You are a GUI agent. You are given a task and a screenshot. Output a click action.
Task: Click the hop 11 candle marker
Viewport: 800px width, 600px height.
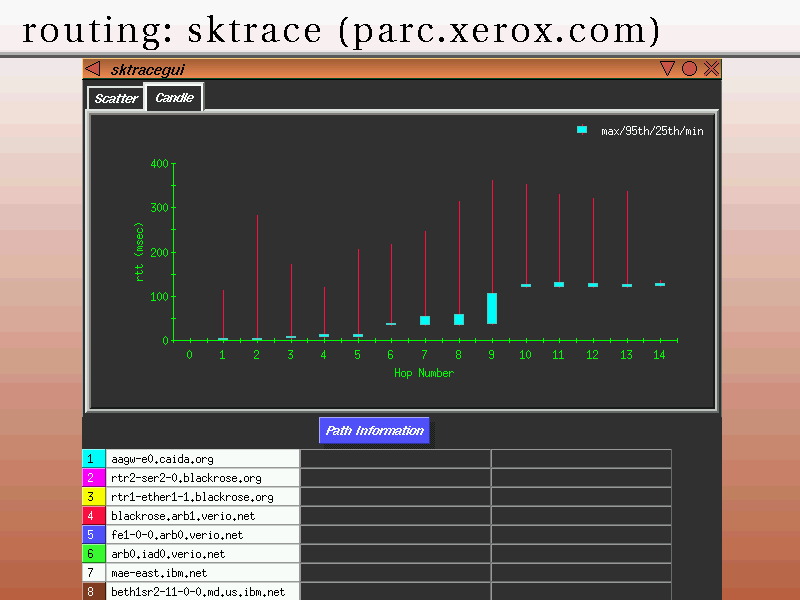point(559,285)
